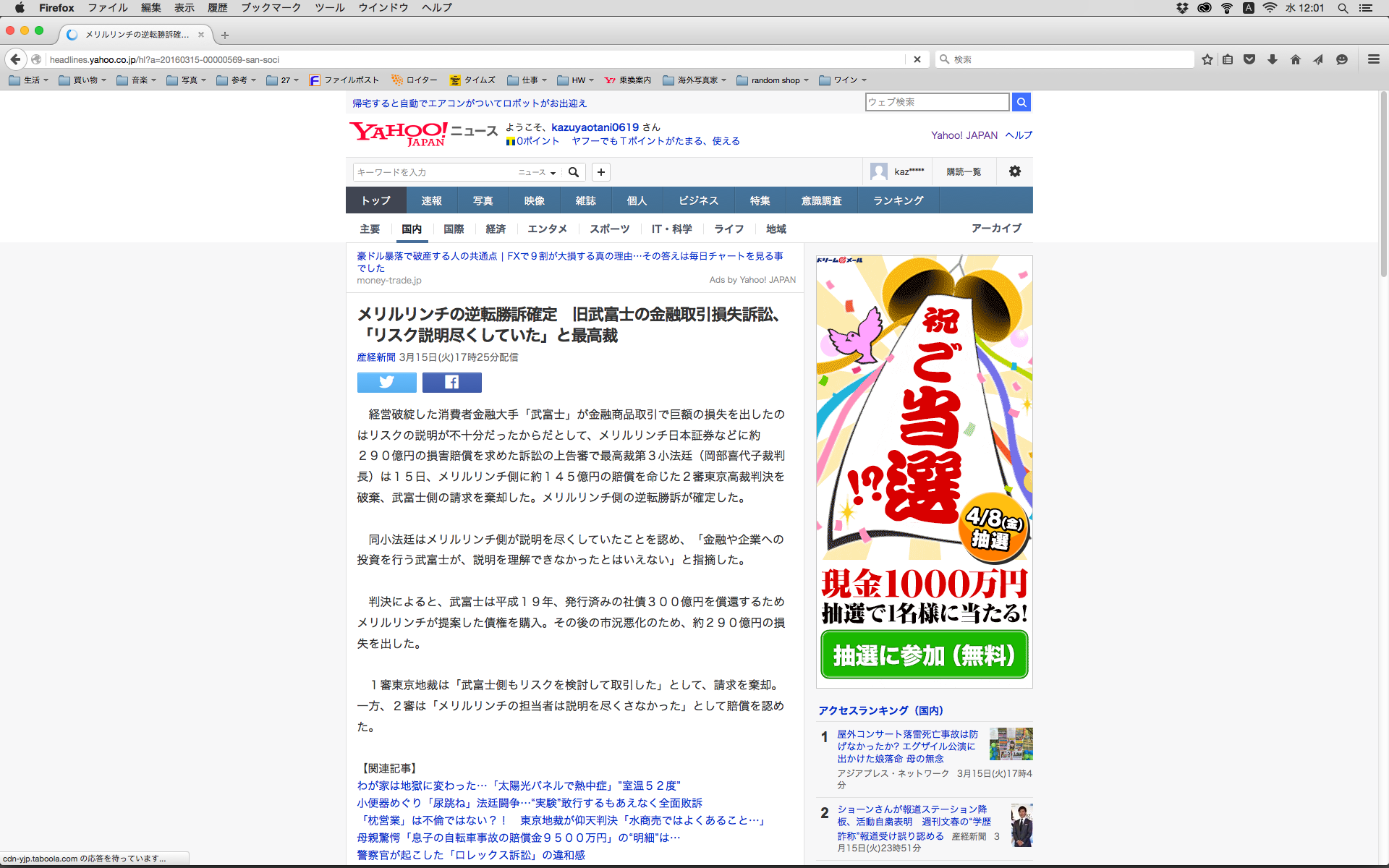Open the settings gear on Yahoo News
1389x868 pixels.
pos(1015,171)
